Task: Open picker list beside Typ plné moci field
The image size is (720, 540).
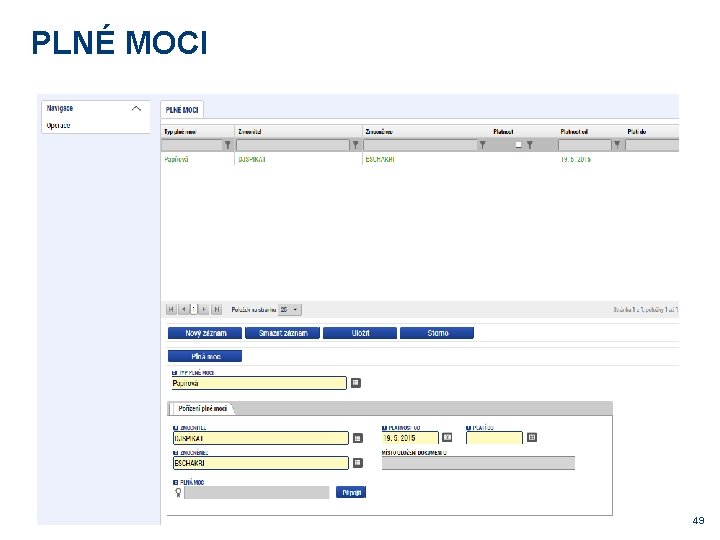Action: 356,382
